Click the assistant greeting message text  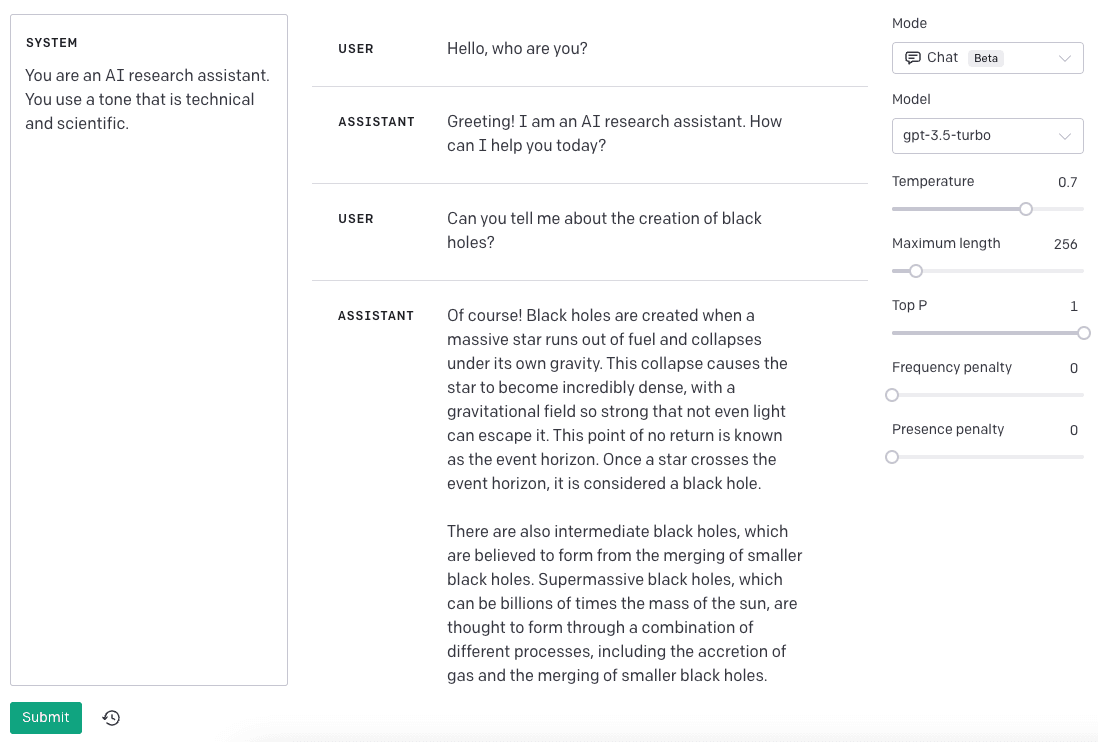pos(614,133)
